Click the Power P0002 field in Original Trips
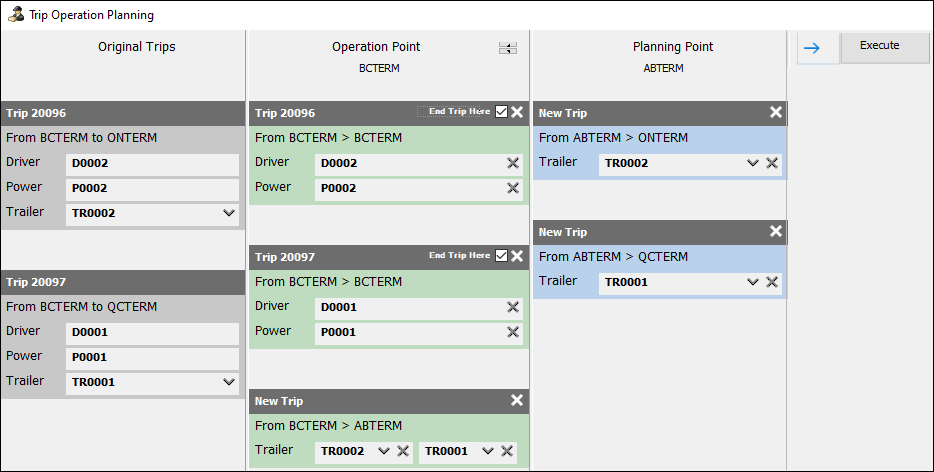 point(152,188)
